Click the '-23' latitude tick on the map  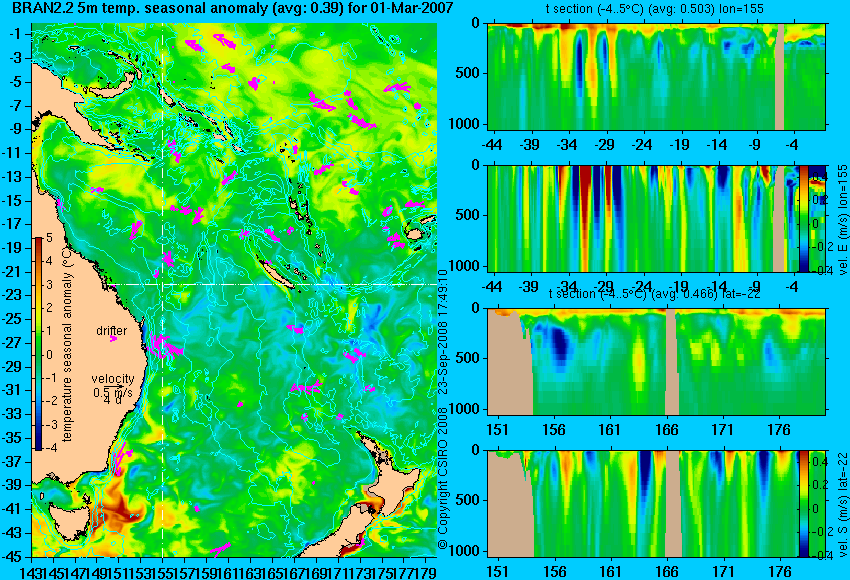(x=13, y=295)
